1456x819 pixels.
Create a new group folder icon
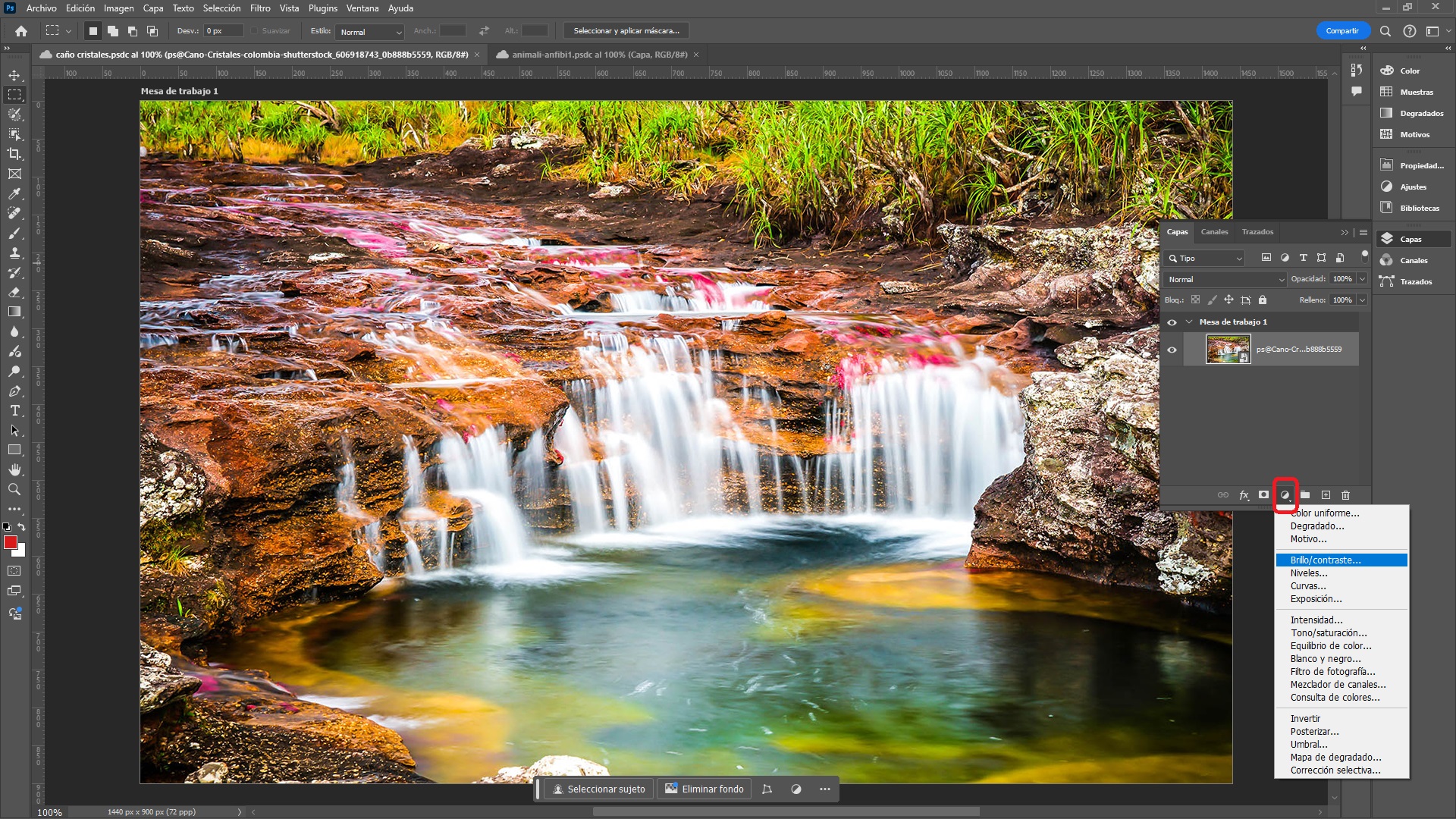click(x=1305, y=495)
